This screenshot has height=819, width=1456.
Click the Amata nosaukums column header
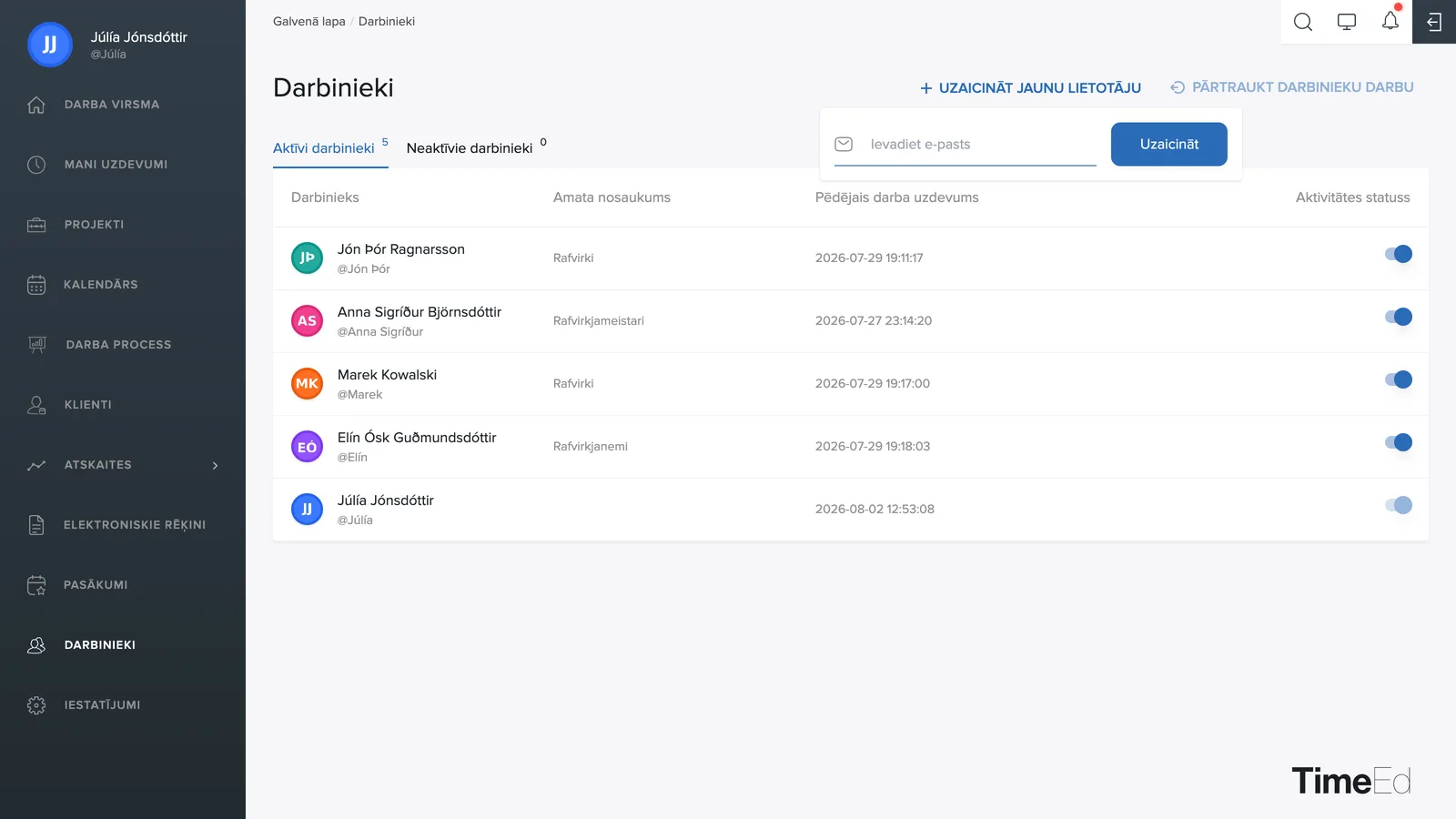612,197
